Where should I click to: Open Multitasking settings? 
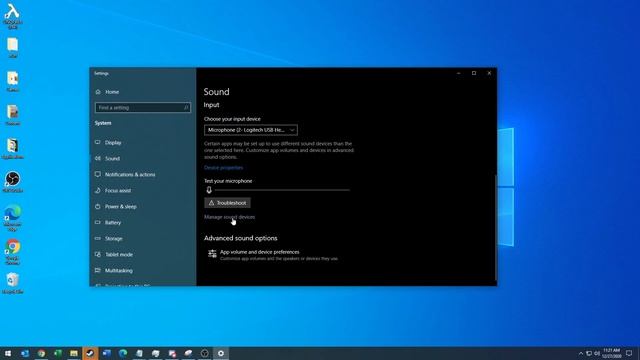[118, 270]
